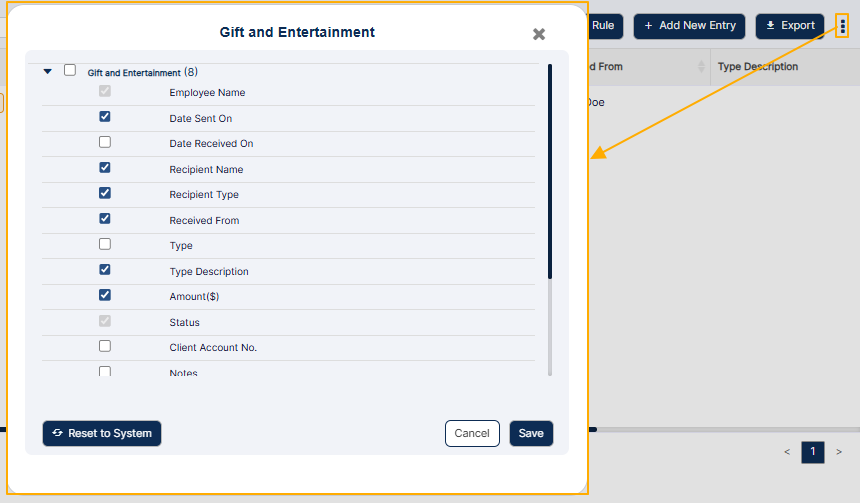Viewport: 860px width, 503px height.
Task: Save the column selection
Action: (x=531, y=433)
